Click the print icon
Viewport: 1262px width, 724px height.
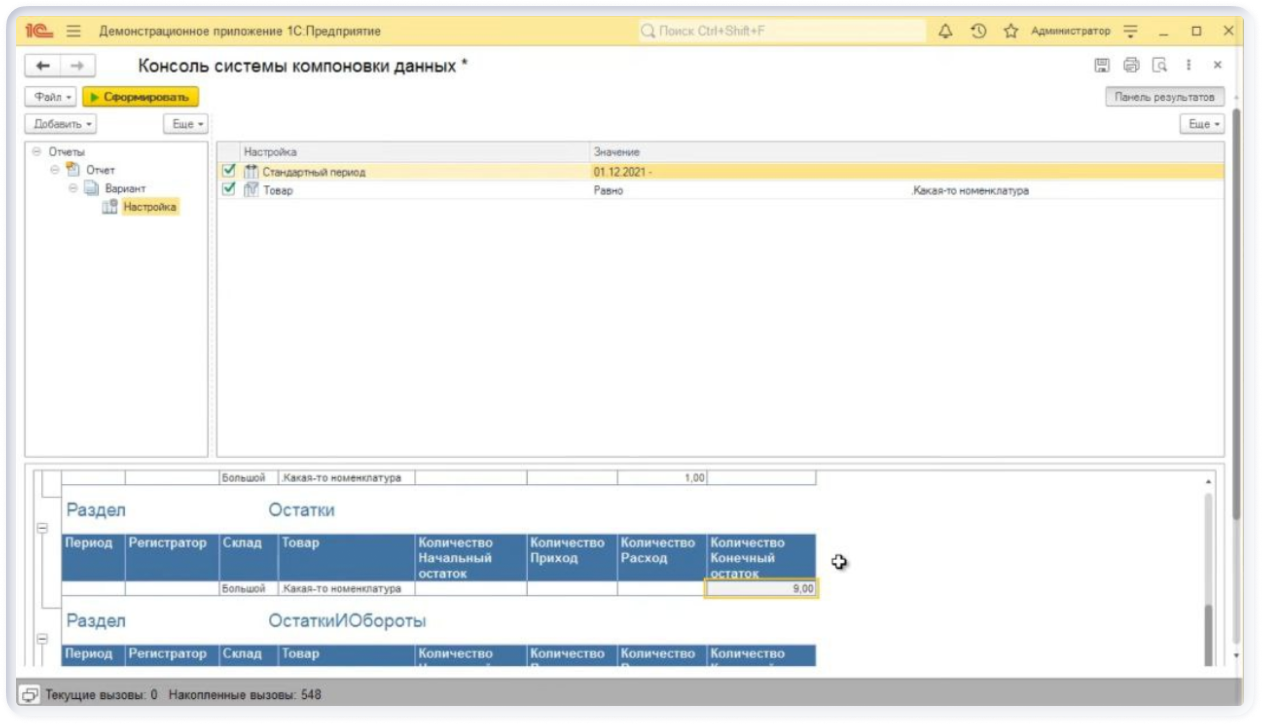pyautogui.click(x=1131, y=65)
